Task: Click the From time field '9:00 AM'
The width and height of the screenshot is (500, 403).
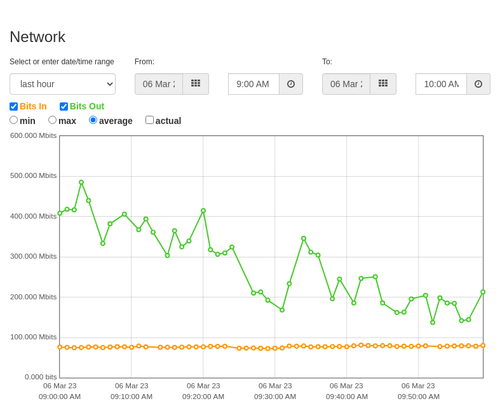Action: (x=254, y=84)
